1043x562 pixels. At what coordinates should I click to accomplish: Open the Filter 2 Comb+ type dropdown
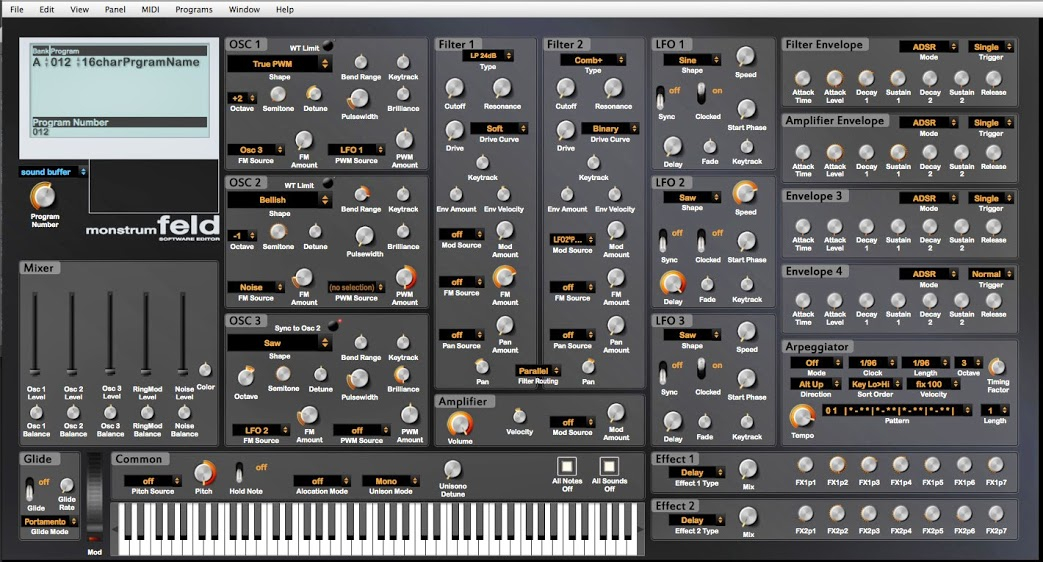coord(593,59)
